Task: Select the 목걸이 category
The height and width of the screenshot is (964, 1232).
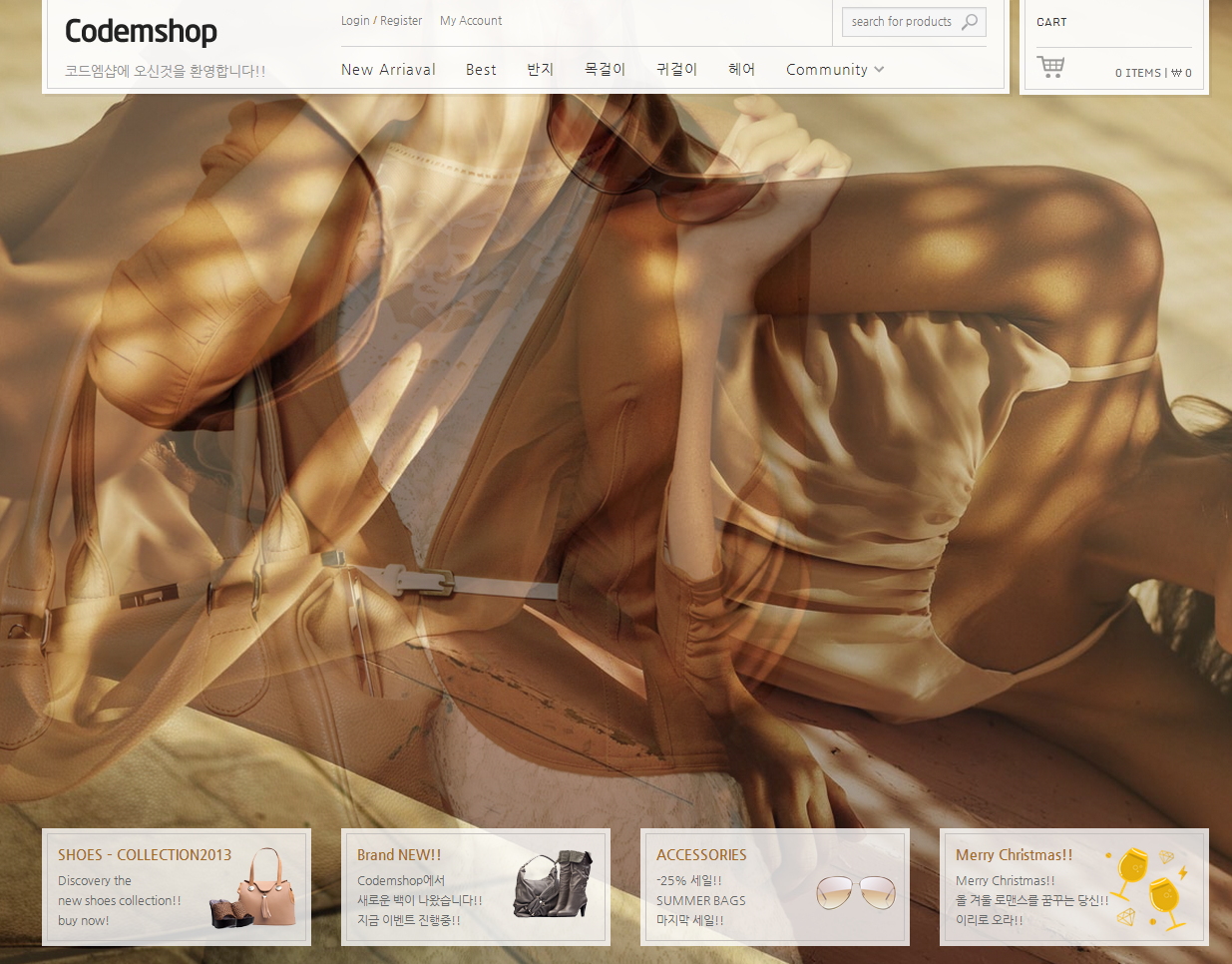Action: (x=605, y=69)
